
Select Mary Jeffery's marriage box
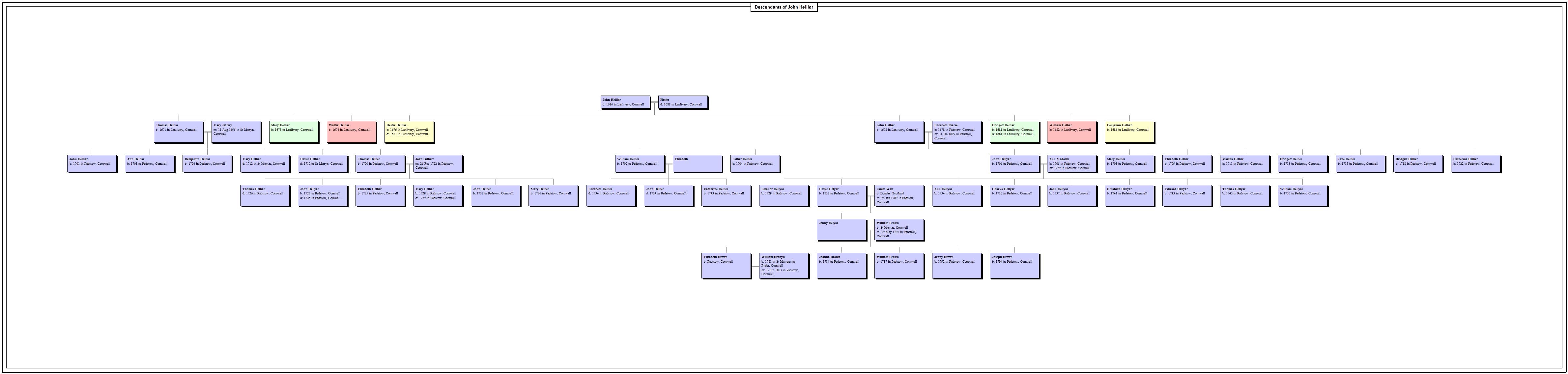coord(236,131)
